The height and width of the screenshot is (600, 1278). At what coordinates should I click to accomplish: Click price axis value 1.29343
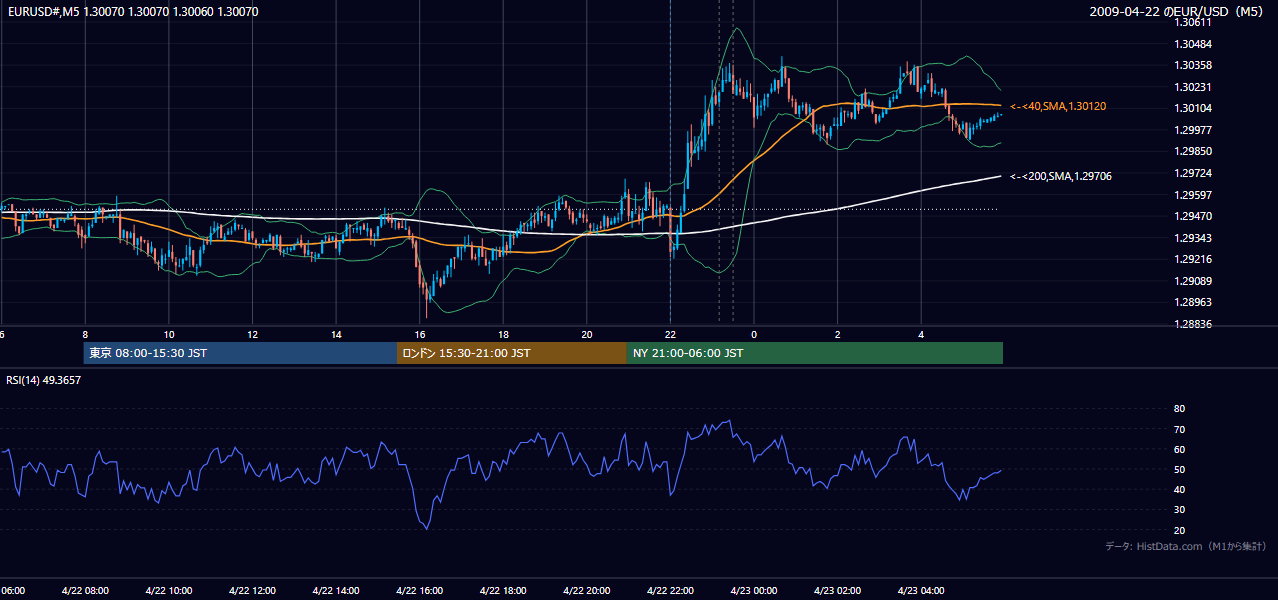coord(1193,238)
